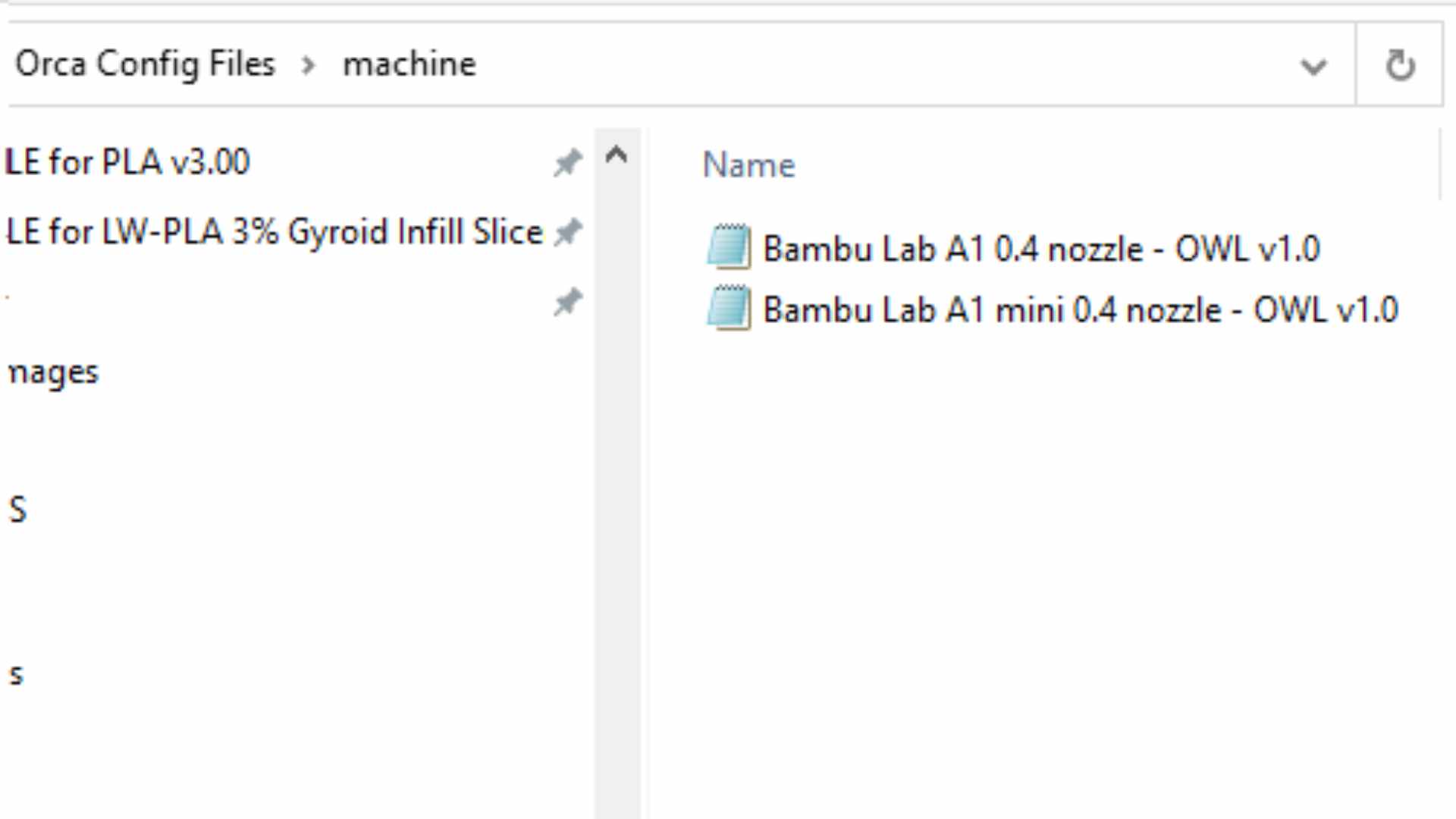Click empty space in the address bar
Image resolution: width=1456 pixels, height=819 pixels.
(x=872, y=65)
